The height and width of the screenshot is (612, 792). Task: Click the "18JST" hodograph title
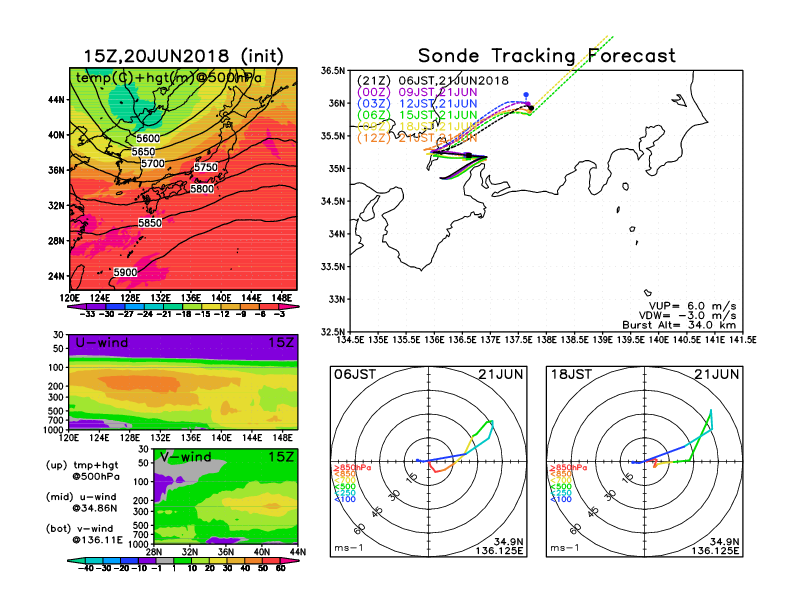tap(571, 375)
